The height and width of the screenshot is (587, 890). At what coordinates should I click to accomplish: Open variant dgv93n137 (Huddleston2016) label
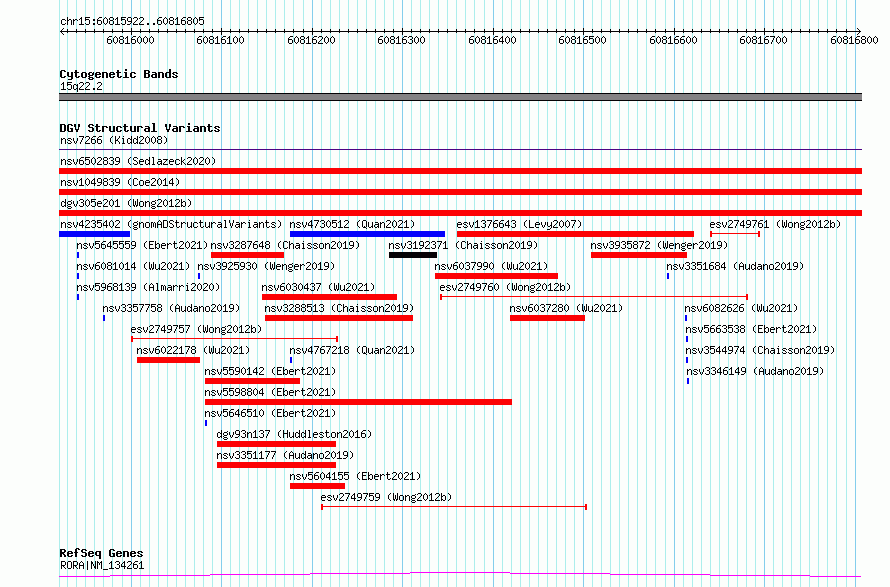(x=294, y=434)
